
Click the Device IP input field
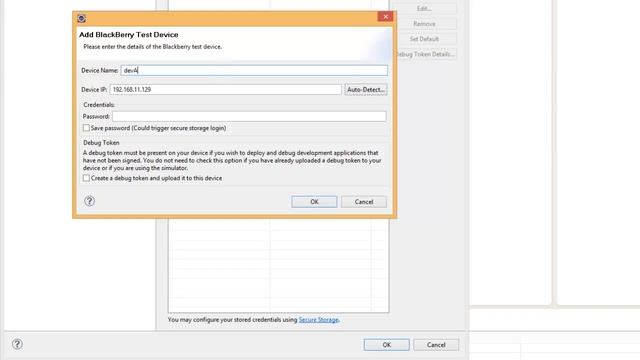click(225, 89)
